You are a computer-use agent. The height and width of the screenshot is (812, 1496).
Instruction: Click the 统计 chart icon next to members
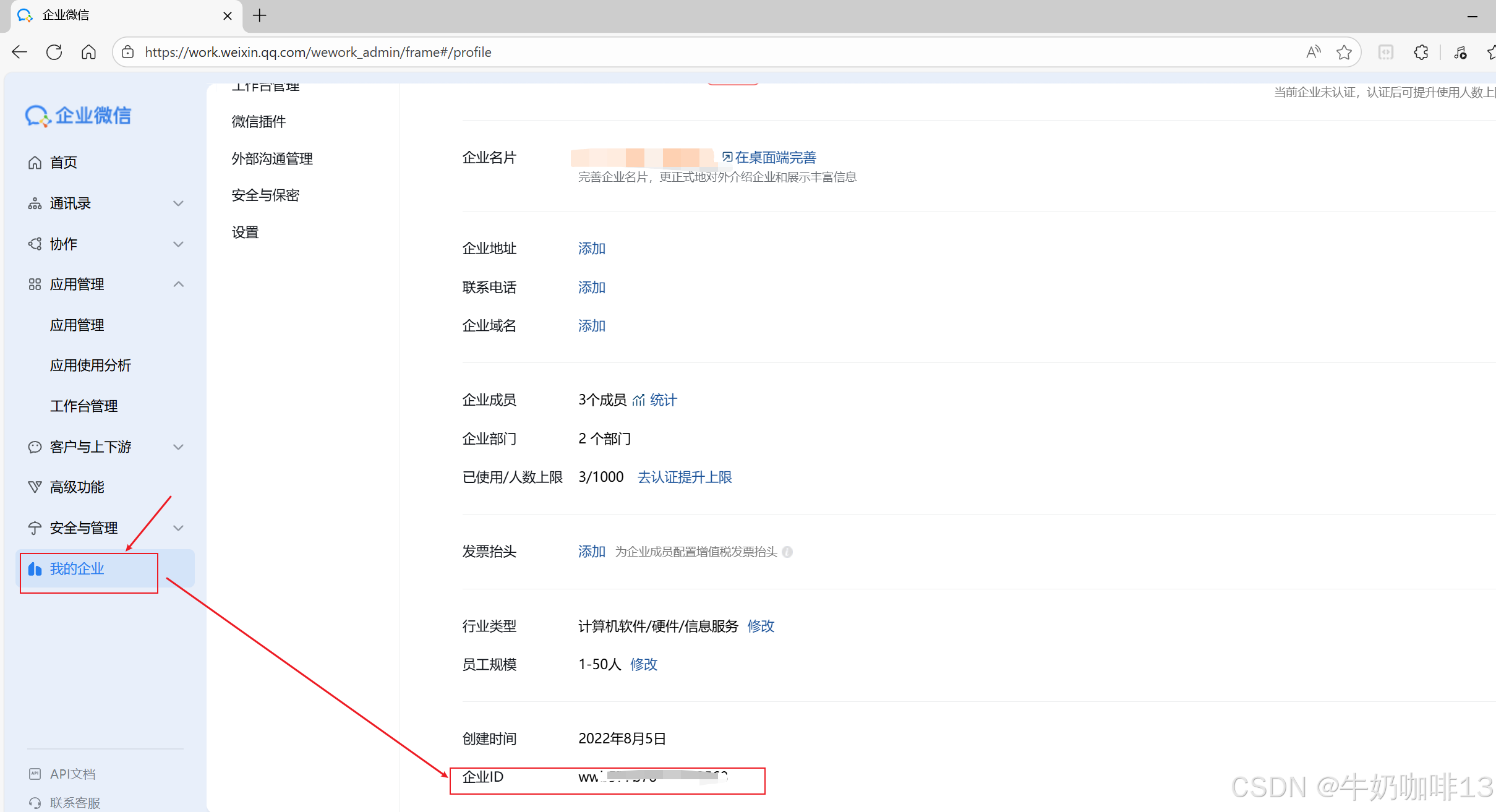point(639,400)
